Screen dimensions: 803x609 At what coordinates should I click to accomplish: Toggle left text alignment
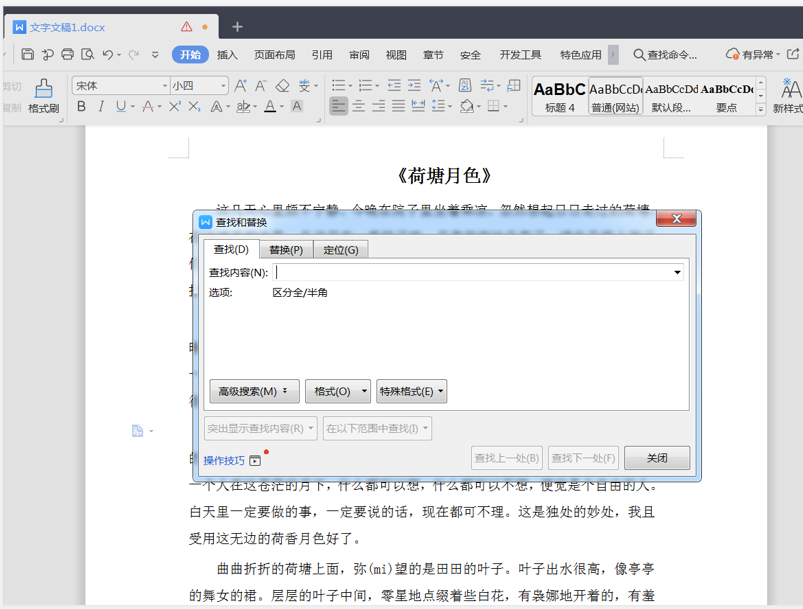coord(339,107)
